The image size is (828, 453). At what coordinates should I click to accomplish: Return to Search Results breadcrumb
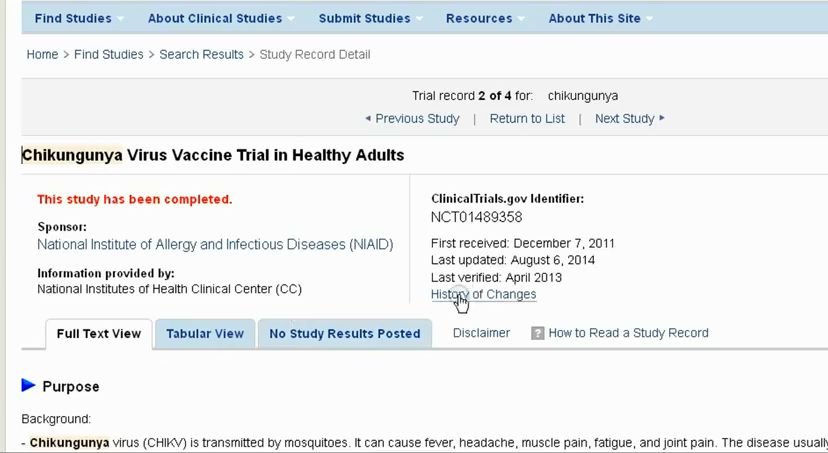coord(201,54)
